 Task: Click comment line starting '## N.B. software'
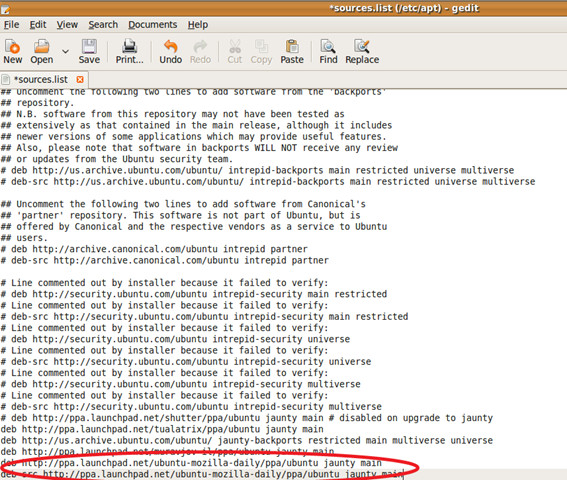coord(172,114)
